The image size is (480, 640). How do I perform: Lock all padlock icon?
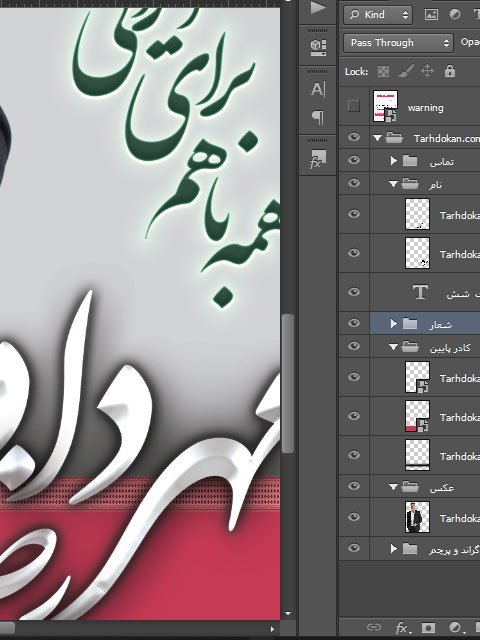pyautogui.click(x=450, y=71)
